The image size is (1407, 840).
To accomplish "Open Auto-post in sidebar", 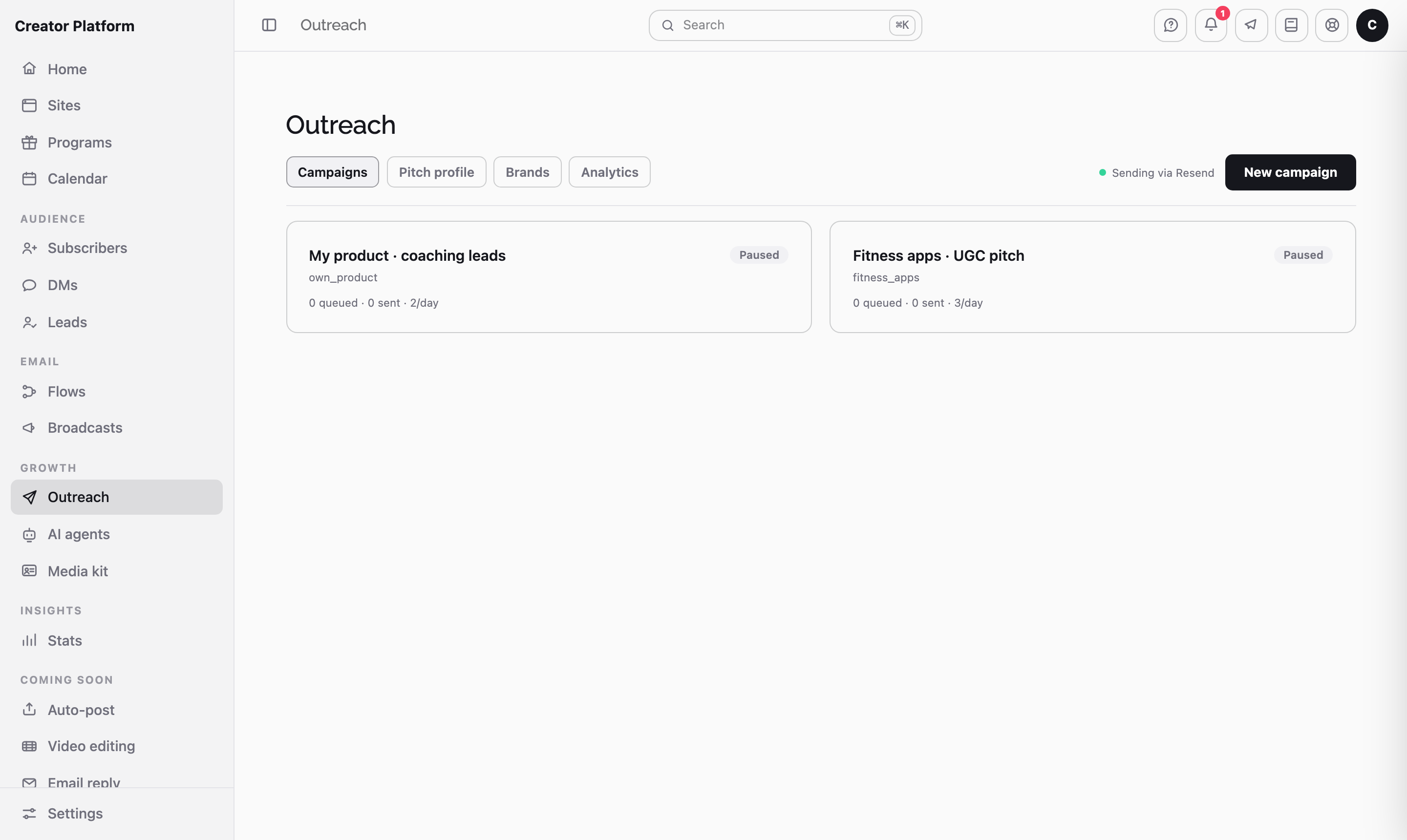I will pos(117,709).
